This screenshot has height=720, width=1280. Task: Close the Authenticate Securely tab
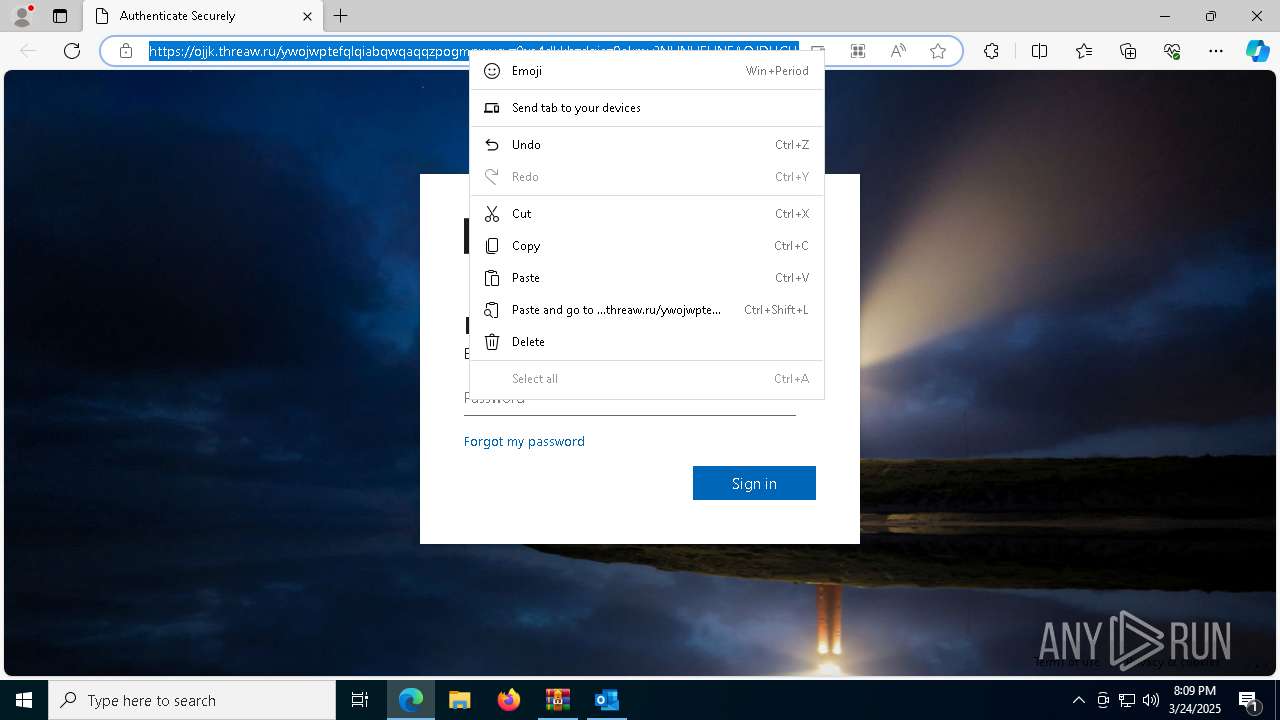coord(307,16)
